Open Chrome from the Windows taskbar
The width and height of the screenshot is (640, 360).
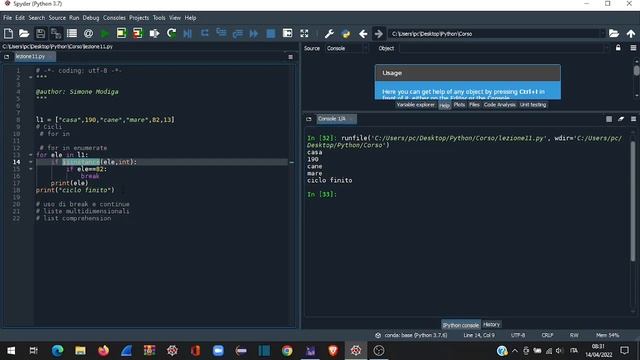point(287,351)
